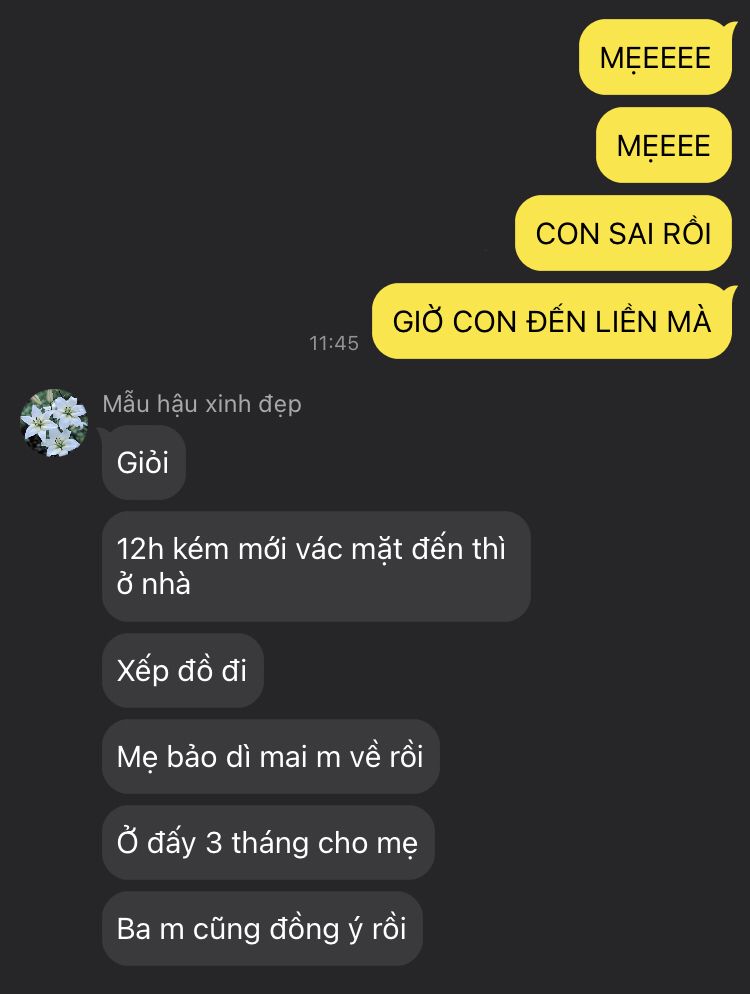Viewport: 750px width, 994px height.
Task: Tap the CON SAI RỒI message
Action: click(623, 233)
